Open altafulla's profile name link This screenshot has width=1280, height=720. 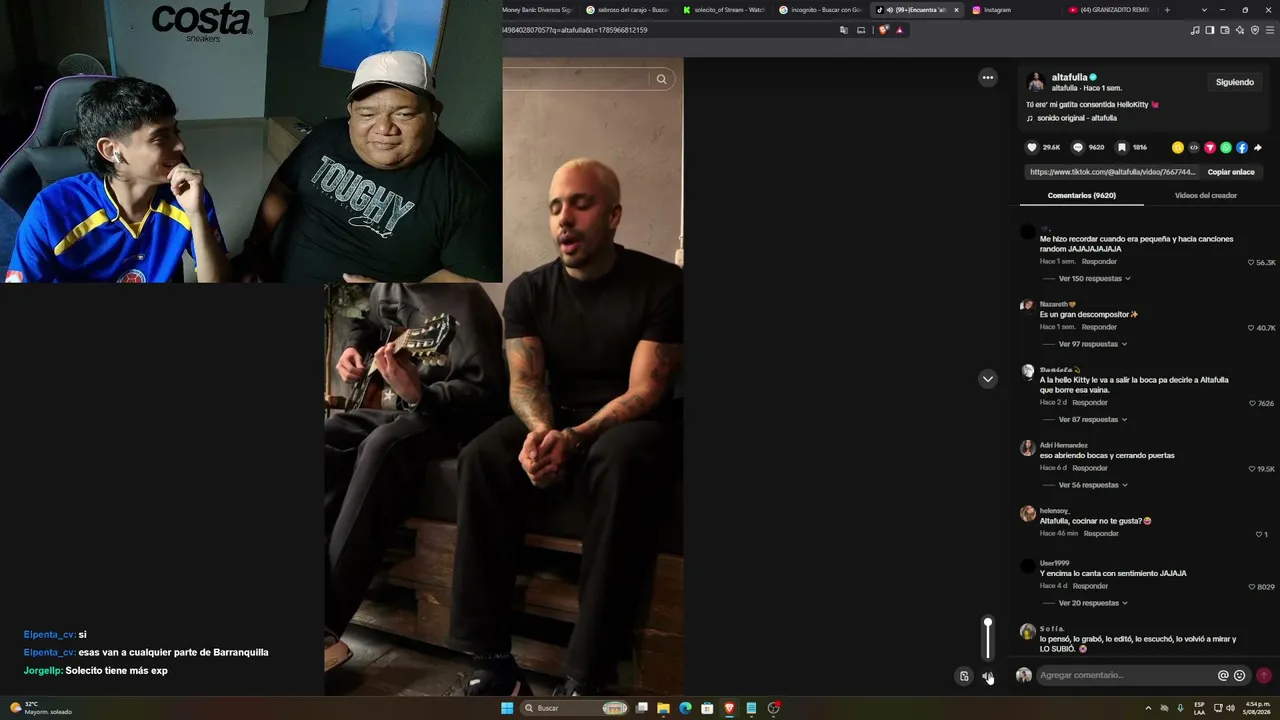coord(1069,77)
